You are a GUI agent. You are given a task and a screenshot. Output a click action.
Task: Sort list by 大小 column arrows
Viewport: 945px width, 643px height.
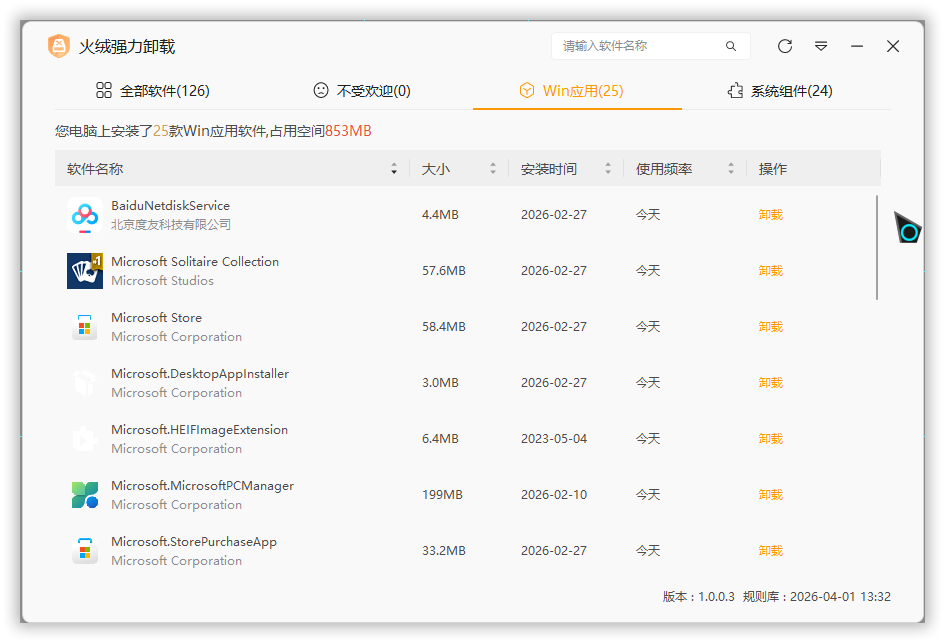[493, 169]
